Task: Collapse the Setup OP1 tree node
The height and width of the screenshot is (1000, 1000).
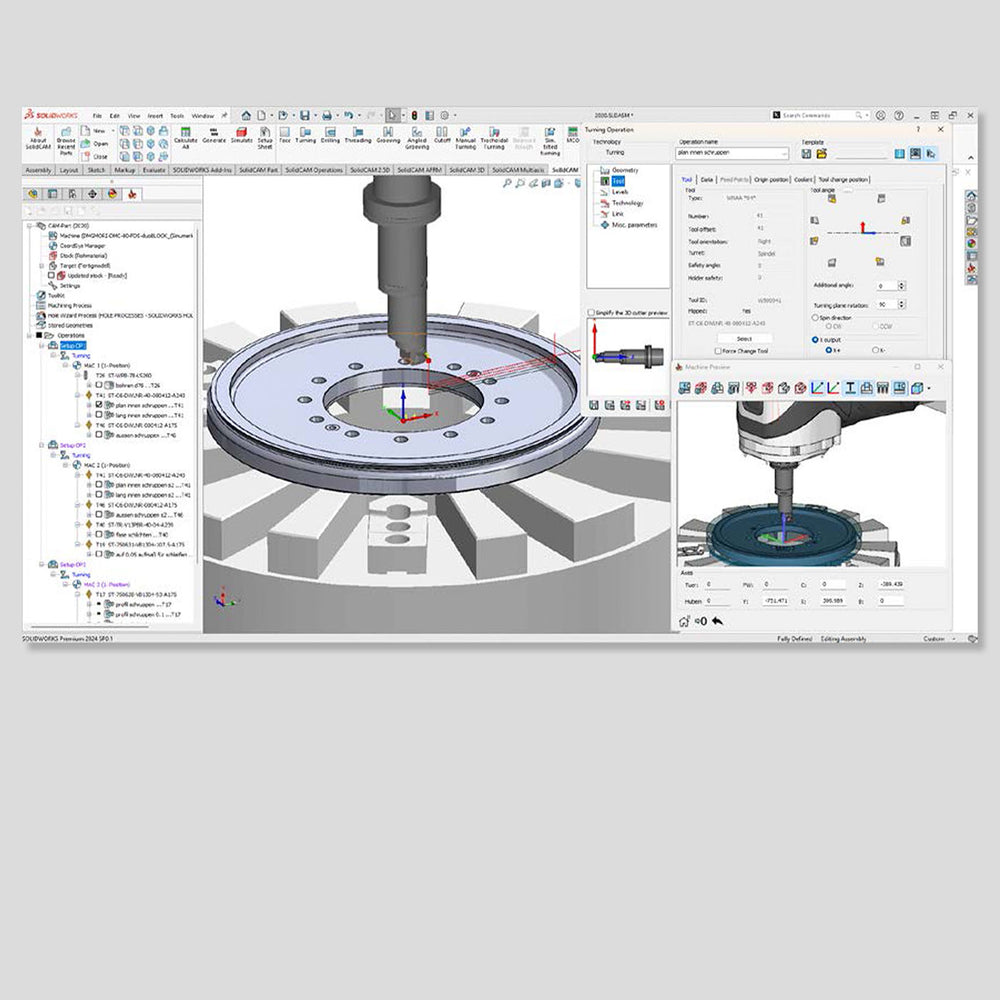Action: point(41,345)
